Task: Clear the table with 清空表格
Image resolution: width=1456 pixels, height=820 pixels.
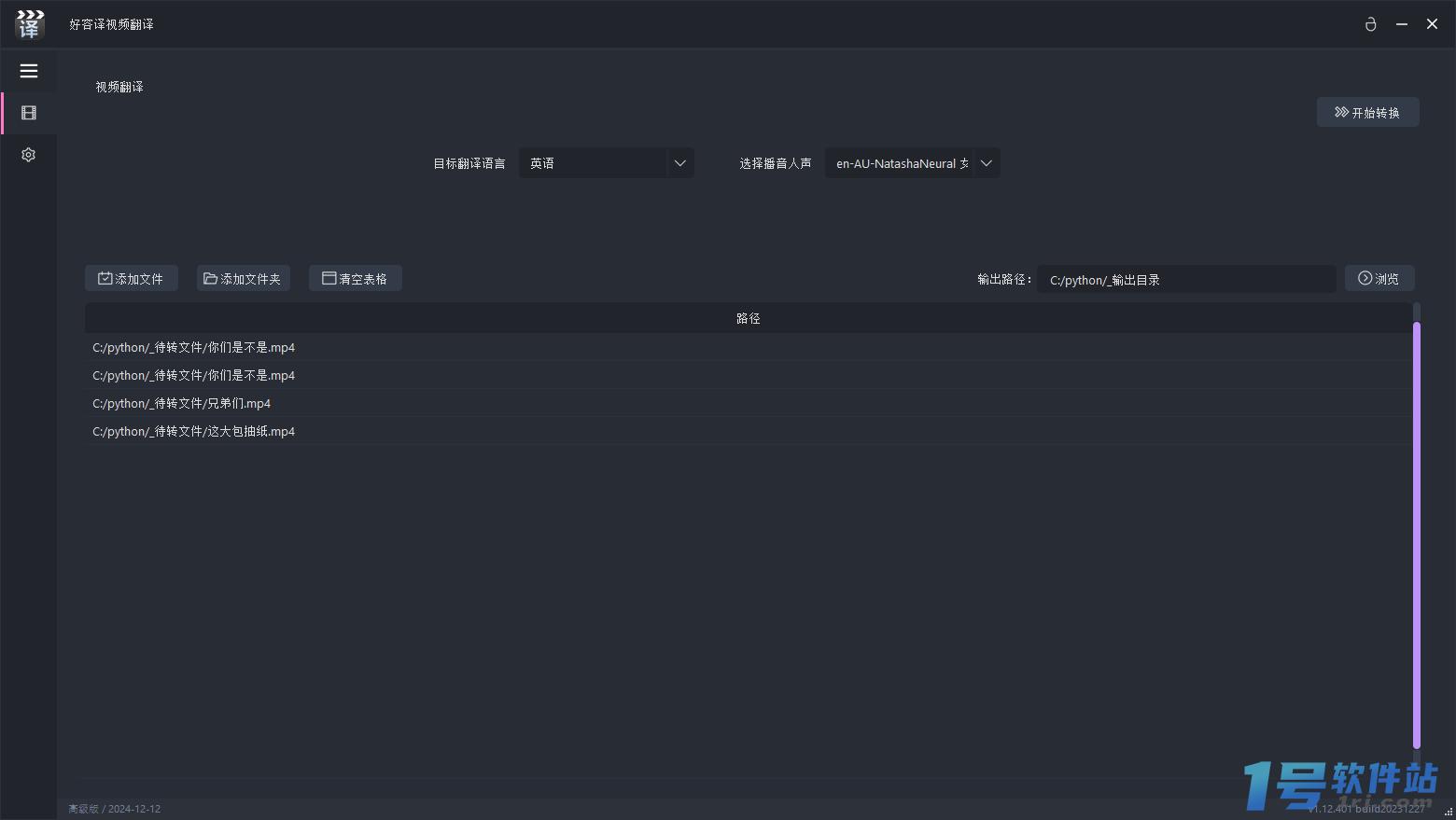Action: [355, 278]
